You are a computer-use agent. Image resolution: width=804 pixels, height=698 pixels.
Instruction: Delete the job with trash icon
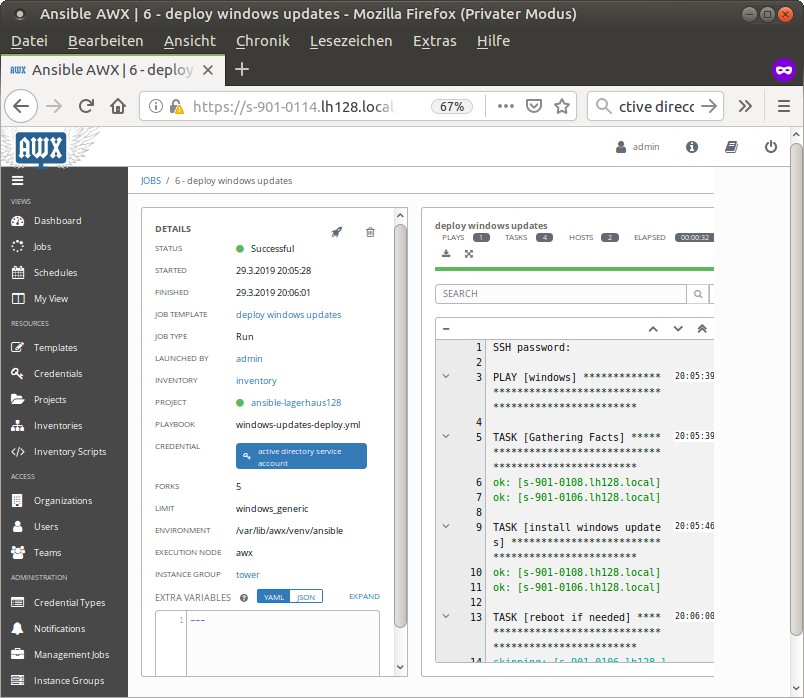click(370, 232)
